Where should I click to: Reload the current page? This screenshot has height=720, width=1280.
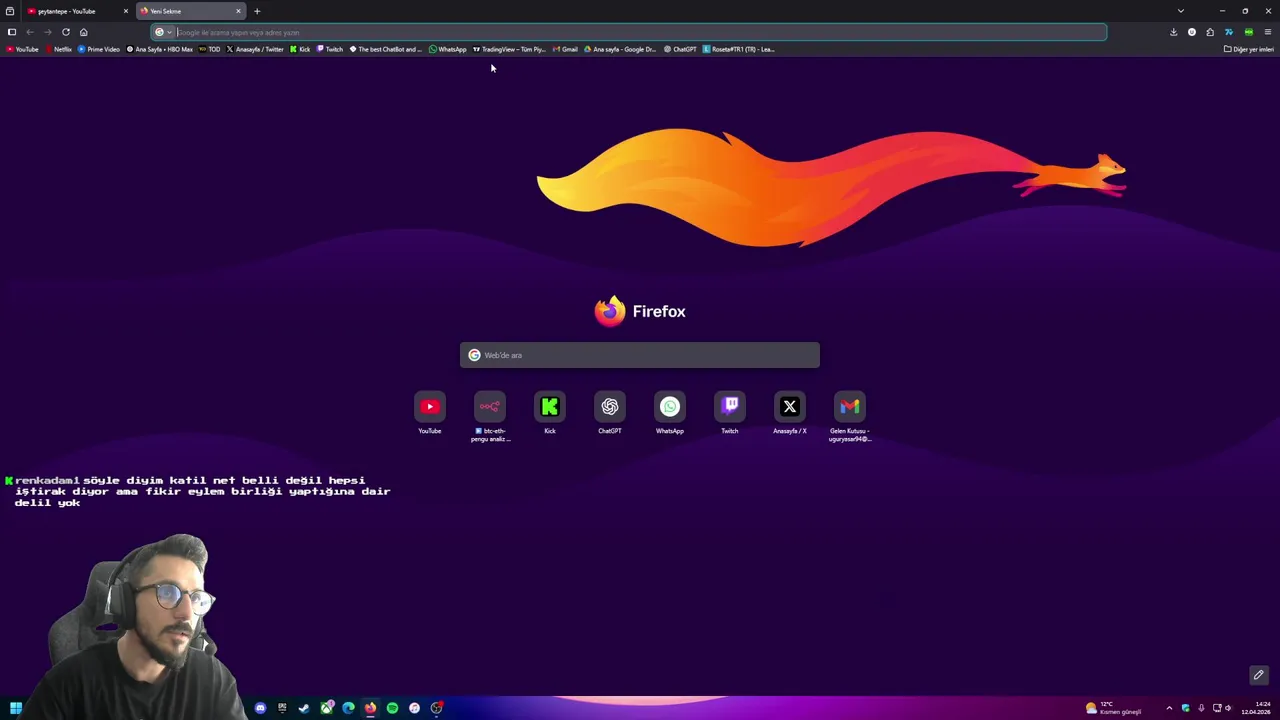pyautogui.click(x=66, y=32)
